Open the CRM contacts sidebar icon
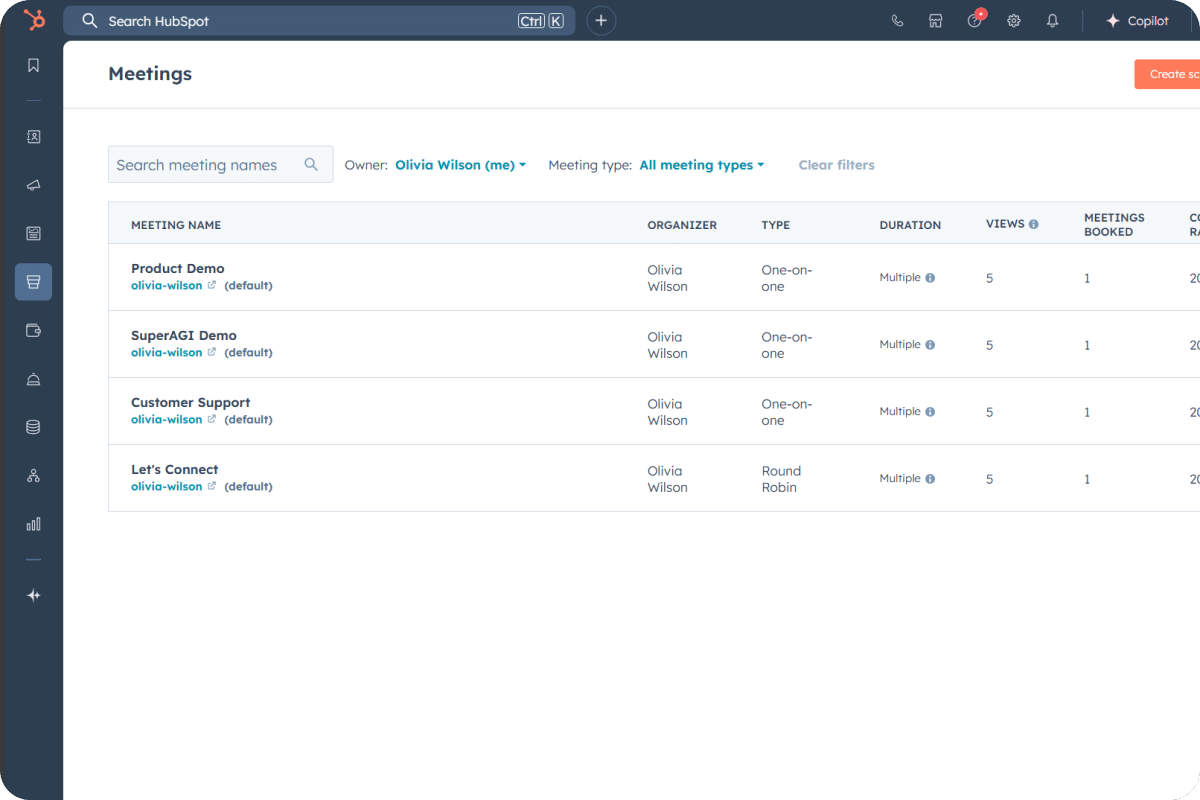Viewport: 1200px width, 800px height. 33,137
